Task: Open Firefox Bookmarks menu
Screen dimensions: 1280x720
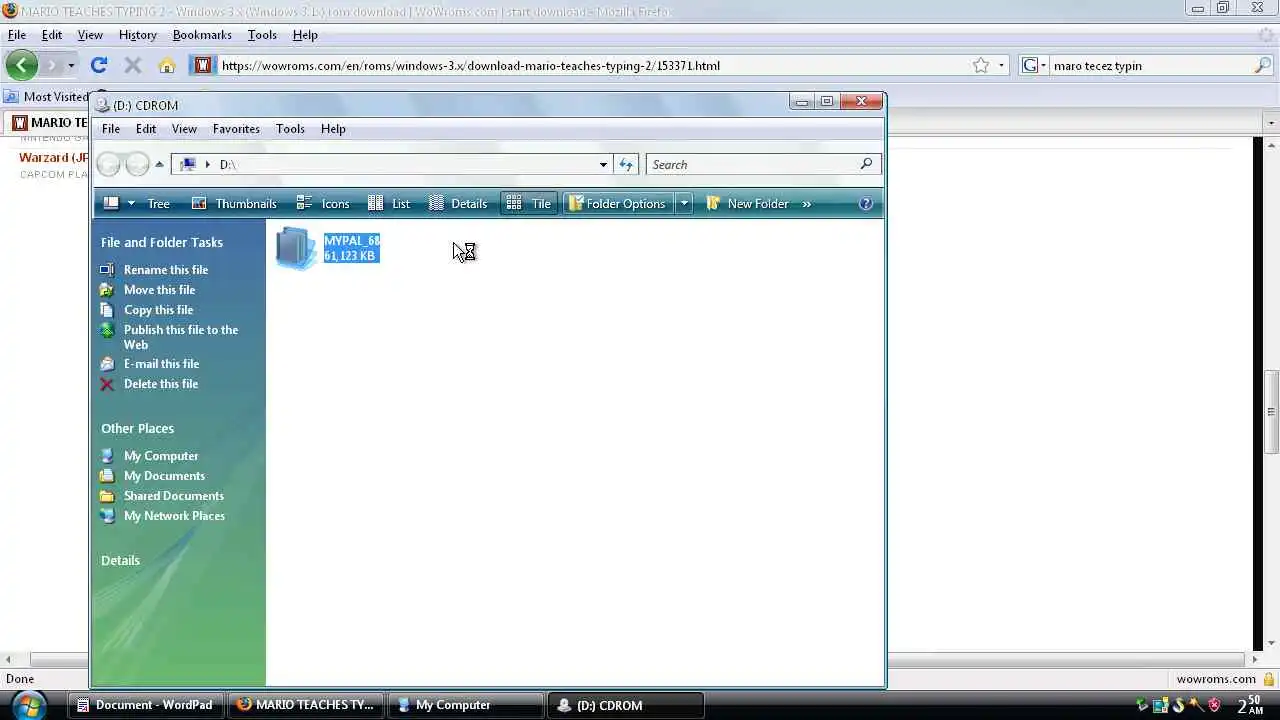Action: [202, 35]
